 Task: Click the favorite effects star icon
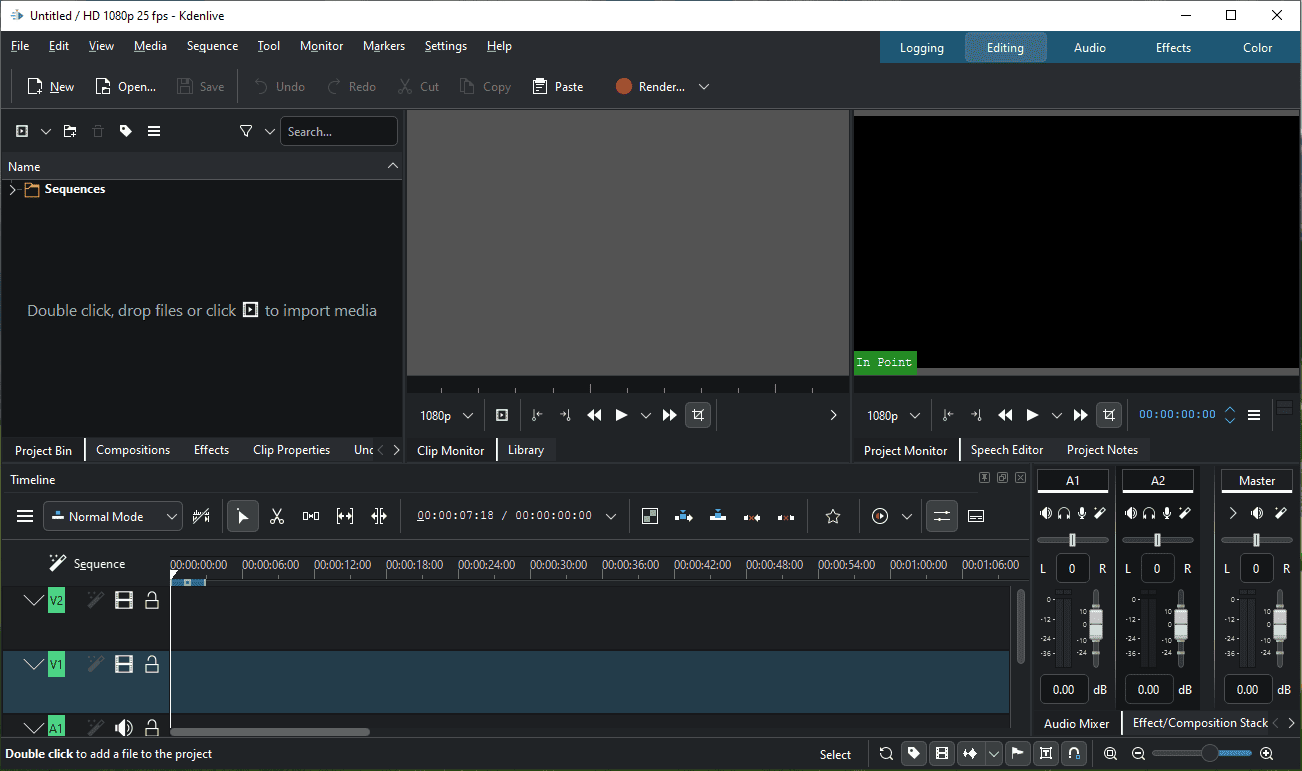(832, 516)
